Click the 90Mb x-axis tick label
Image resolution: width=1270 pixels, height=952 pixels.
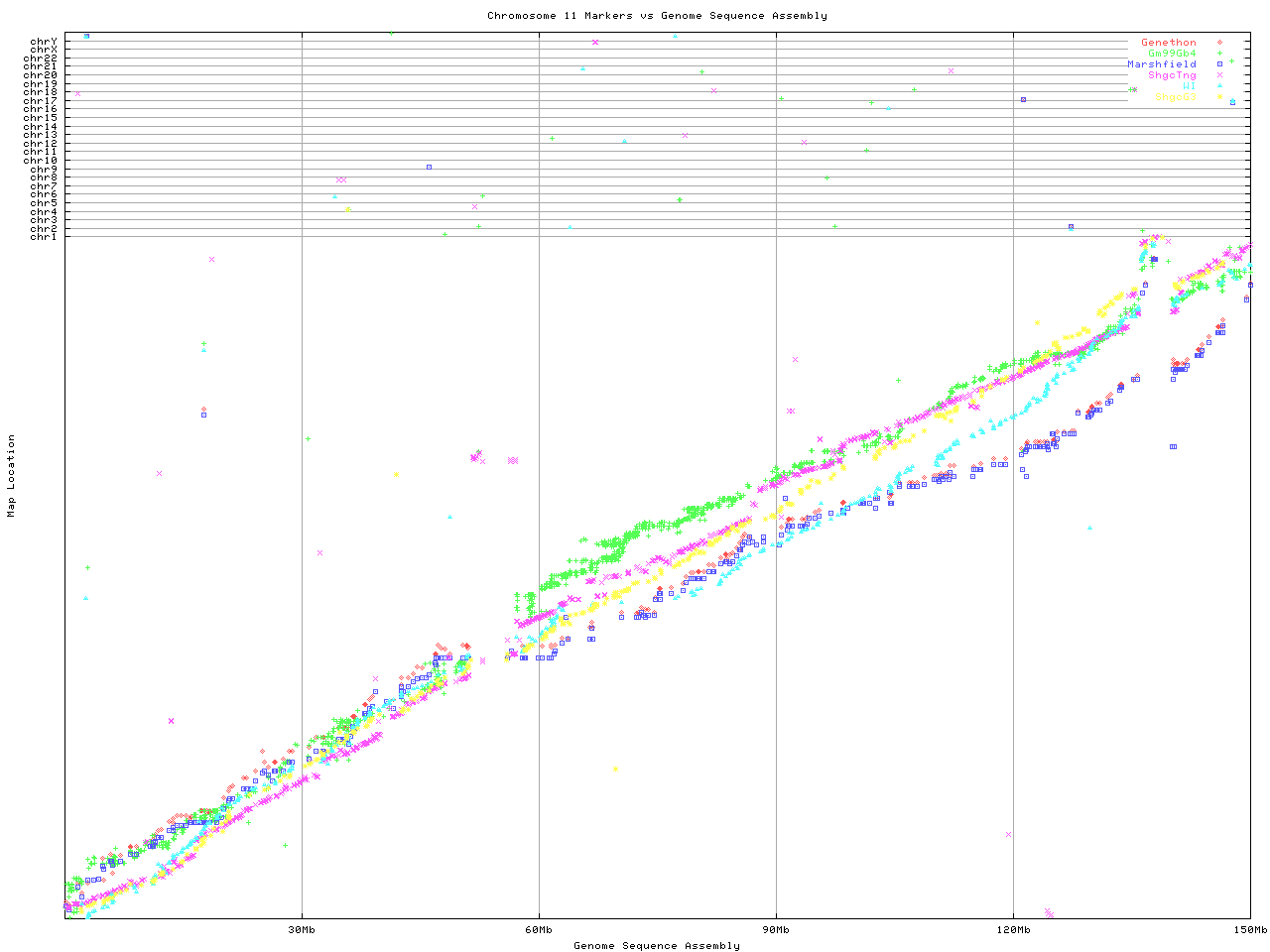[776, 930]
